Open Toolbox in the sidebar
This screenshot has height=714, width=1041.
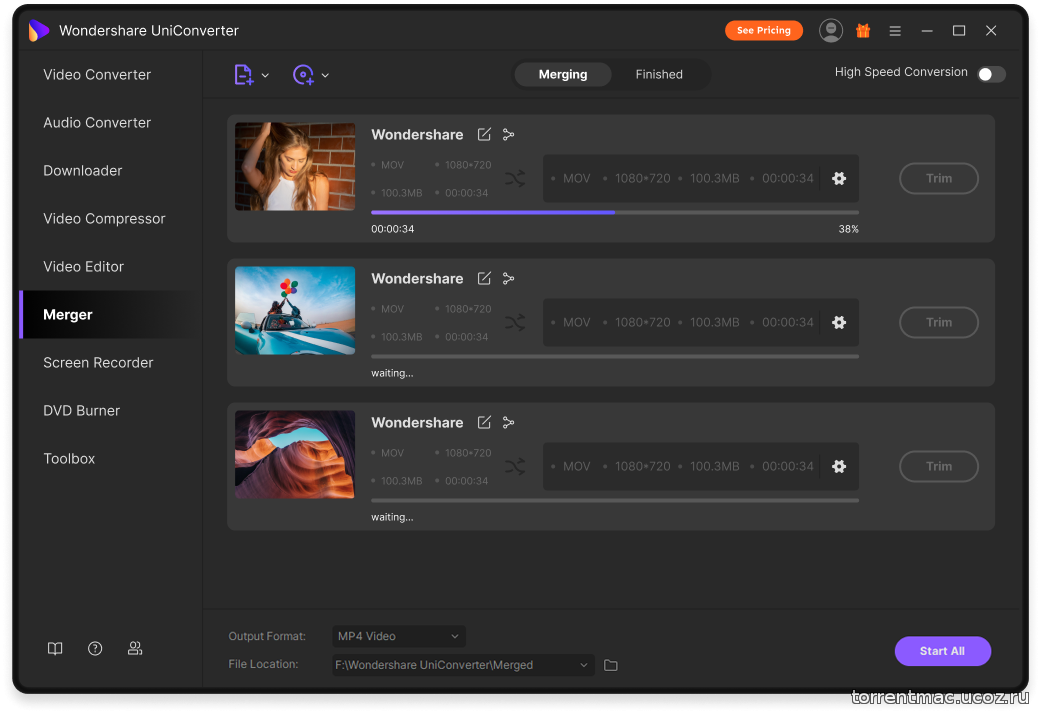(69, 459)
